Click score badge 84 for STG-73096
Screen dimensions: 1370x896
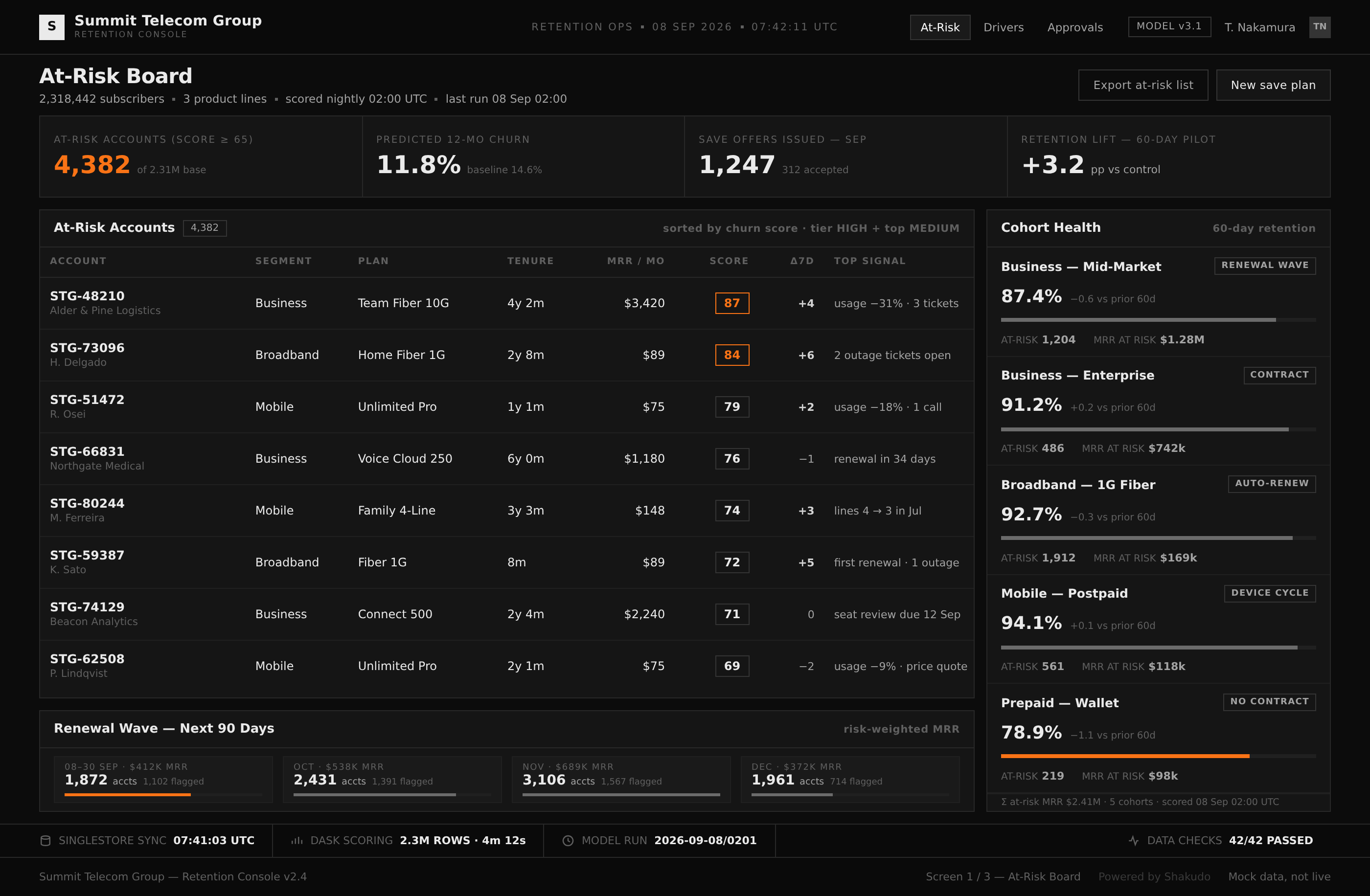pos(731,355)
